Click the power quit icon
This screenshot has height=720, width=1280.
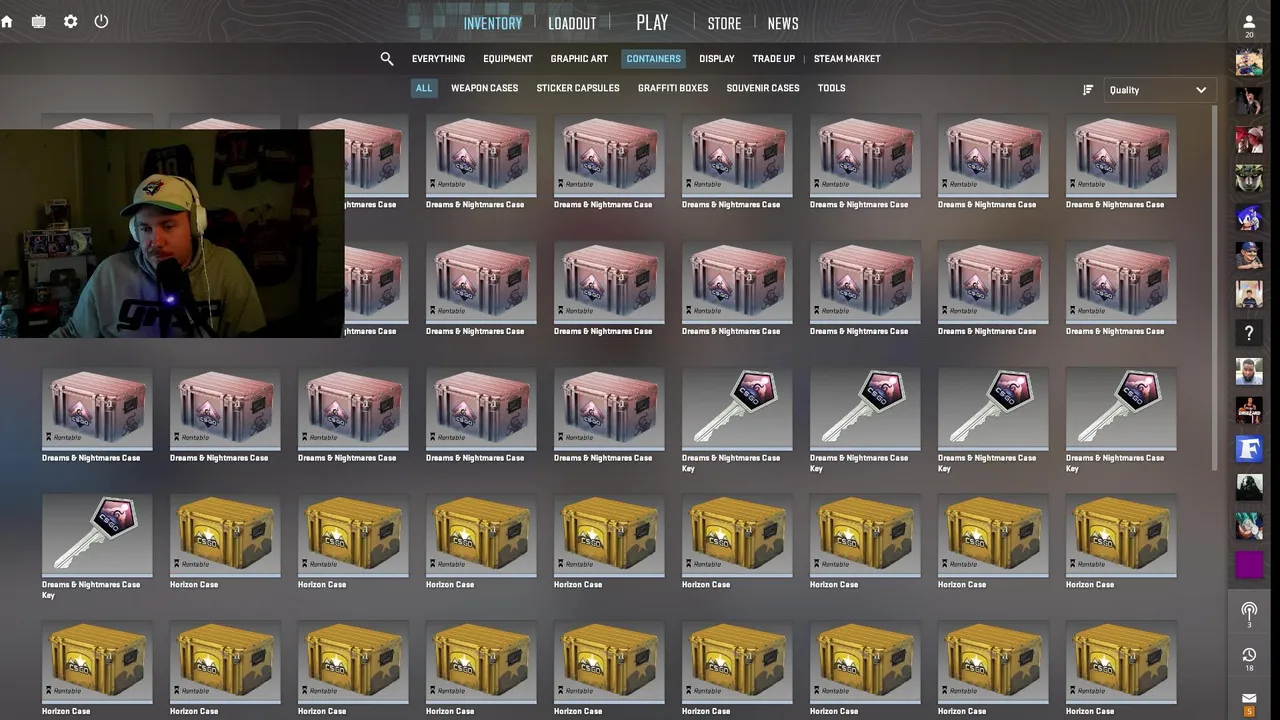click(x=101, y=21)
